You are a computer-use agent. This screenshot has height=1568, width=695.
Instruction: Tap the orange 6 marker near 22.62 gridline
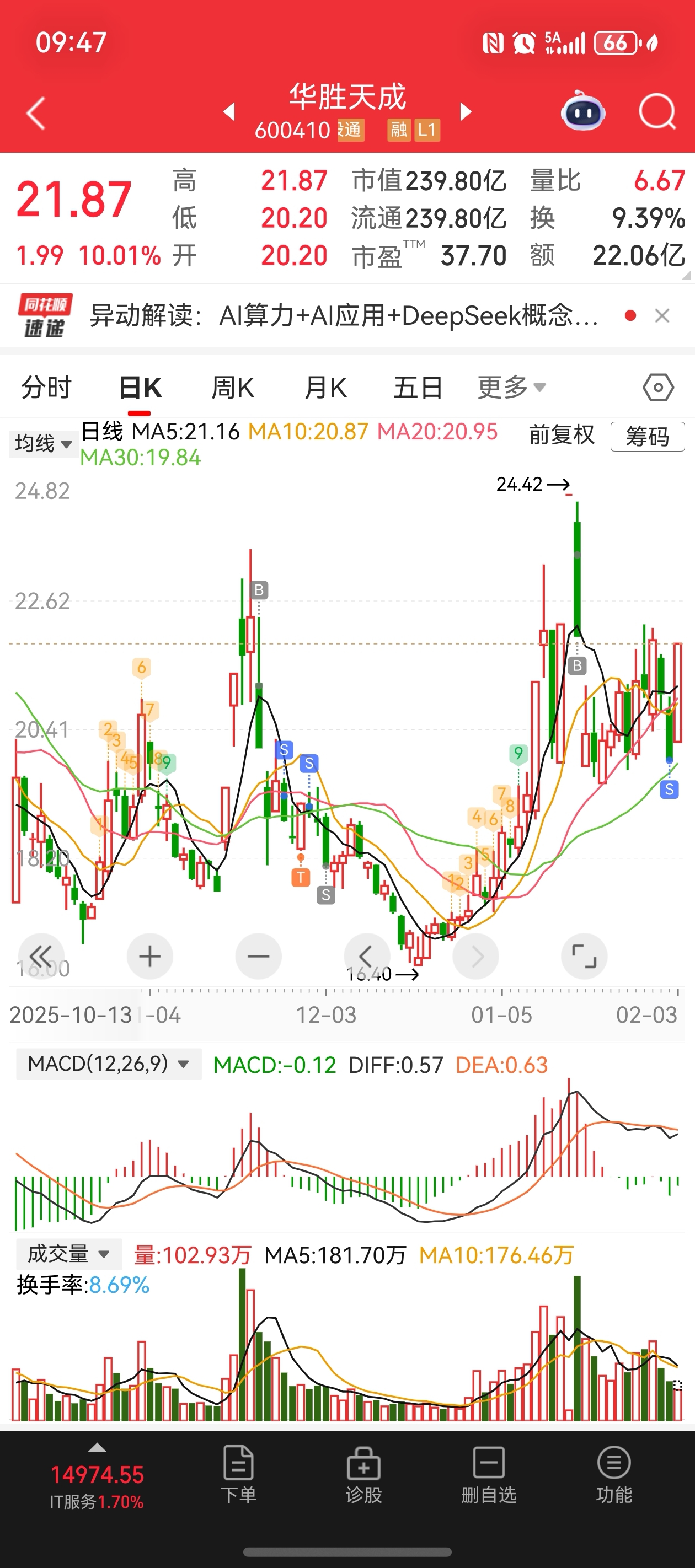(x=141, y=667)
